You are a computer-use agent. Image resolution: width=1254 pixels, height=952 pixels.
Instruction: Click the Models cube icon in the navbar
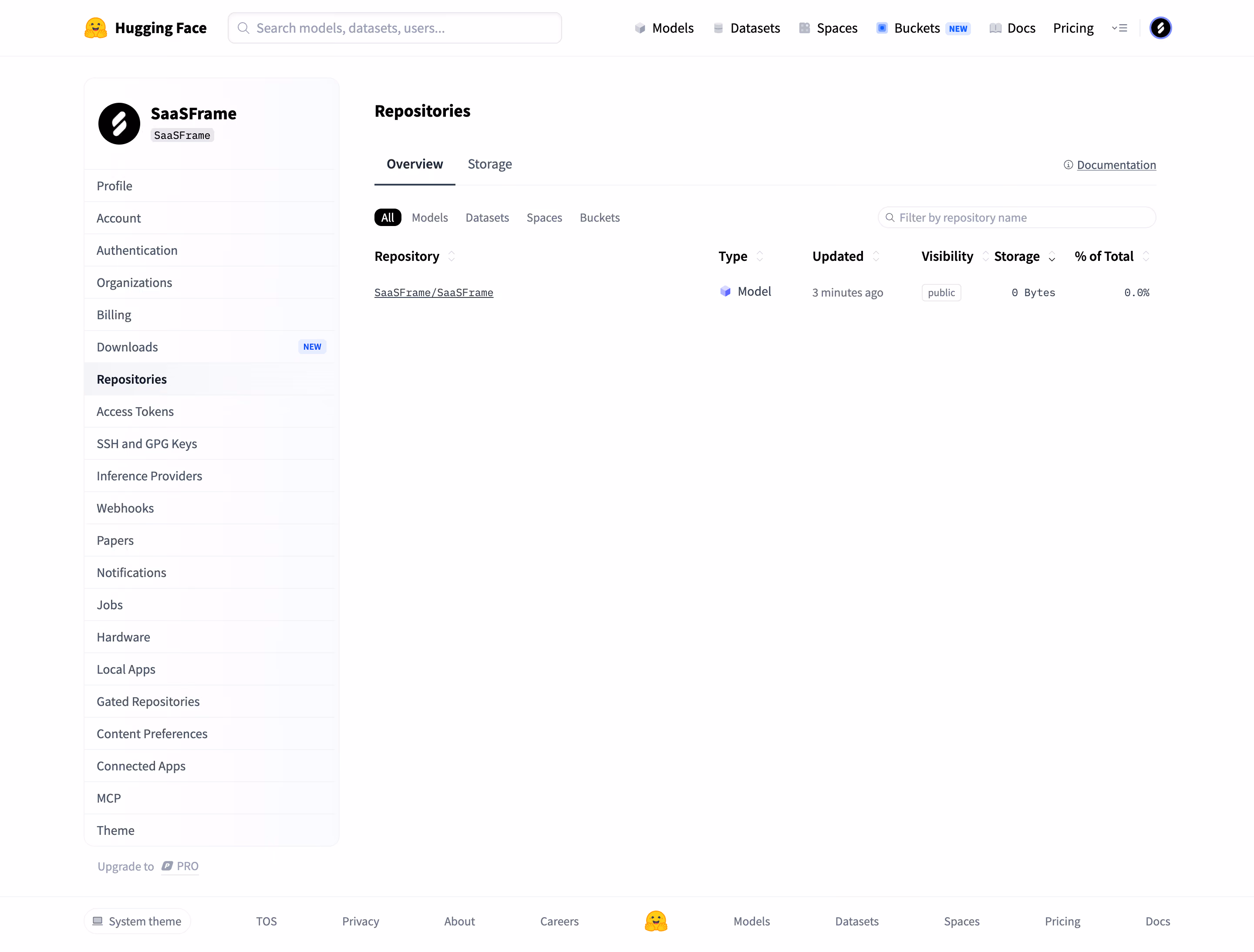(x=640, y=28)
